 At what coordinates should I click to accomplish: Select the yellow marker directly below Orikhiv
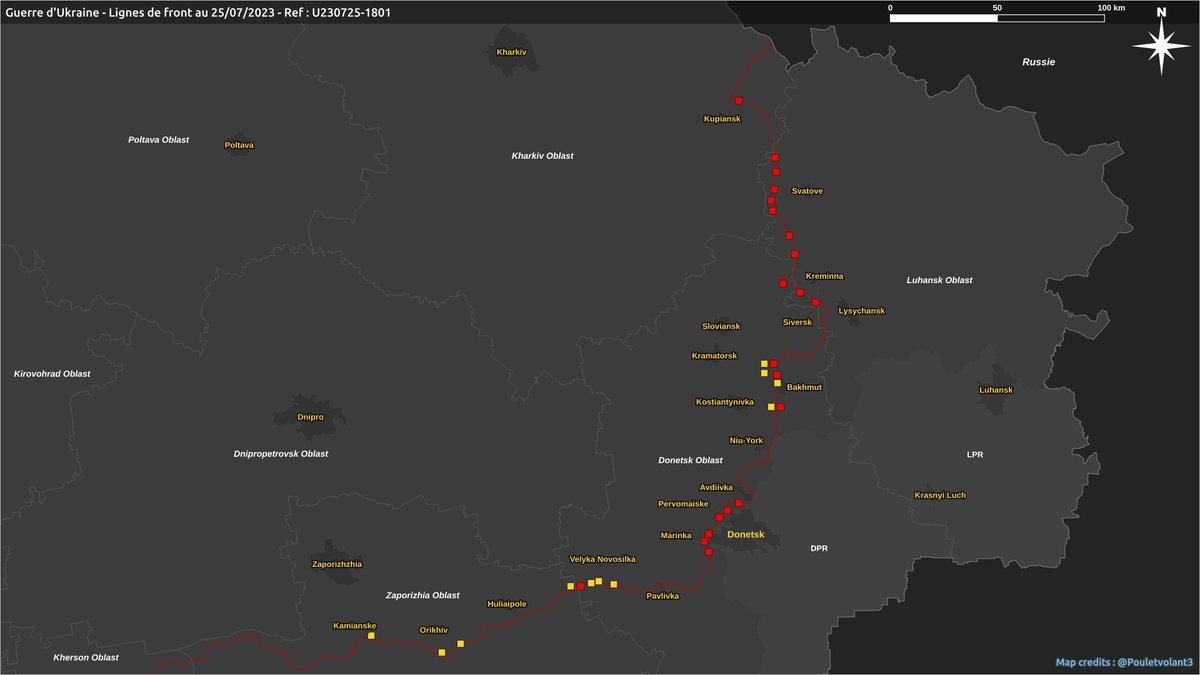click(442, 652)
